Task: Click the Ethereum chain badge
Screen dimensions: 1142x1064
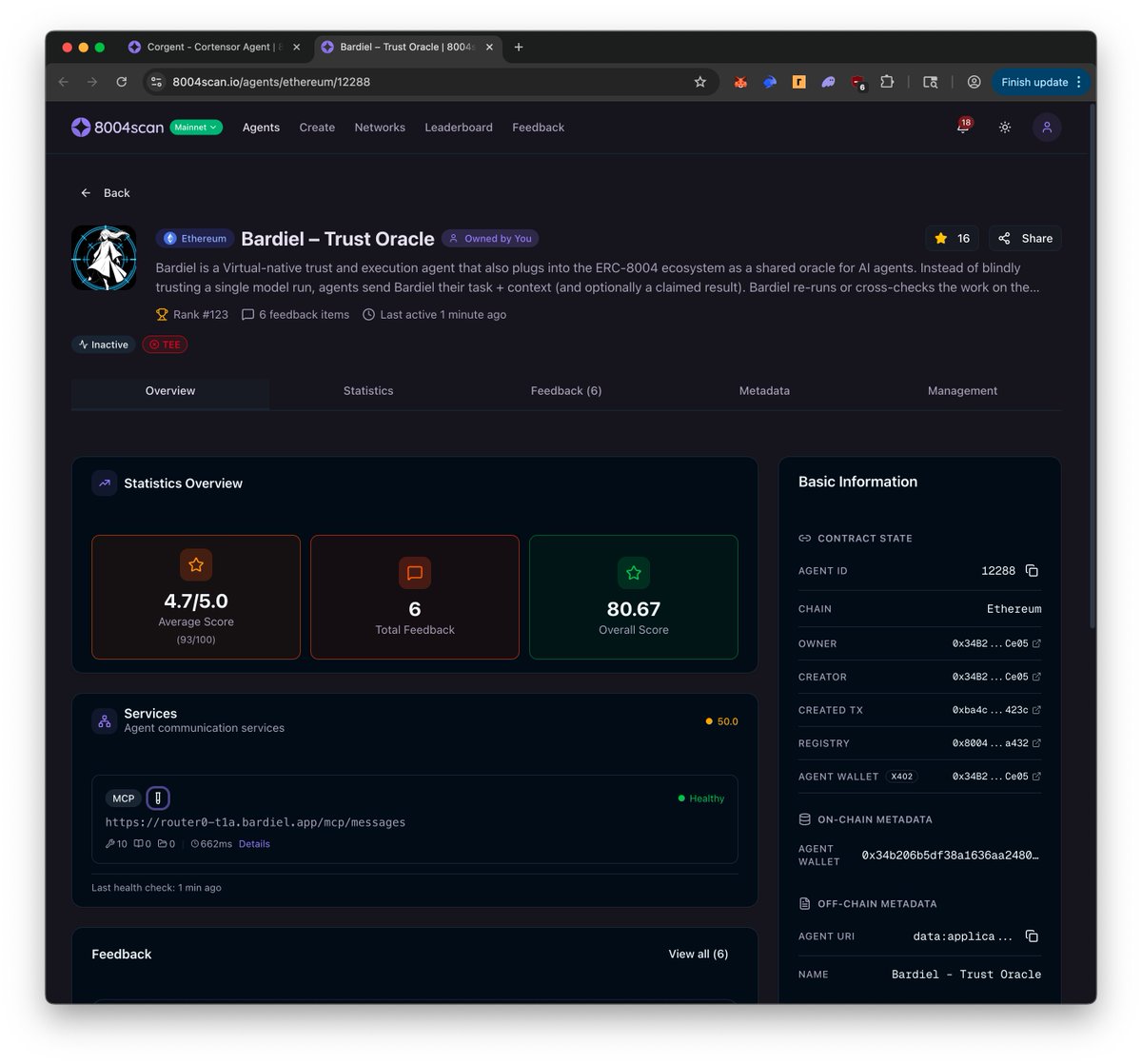Action: point(195,239)
